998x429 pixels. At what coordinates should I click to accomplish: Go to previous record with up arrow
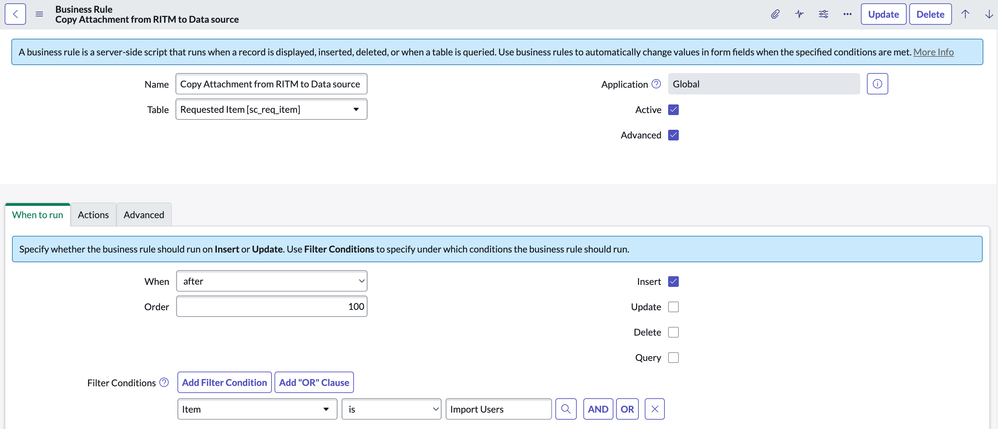[x=965, y=14]
